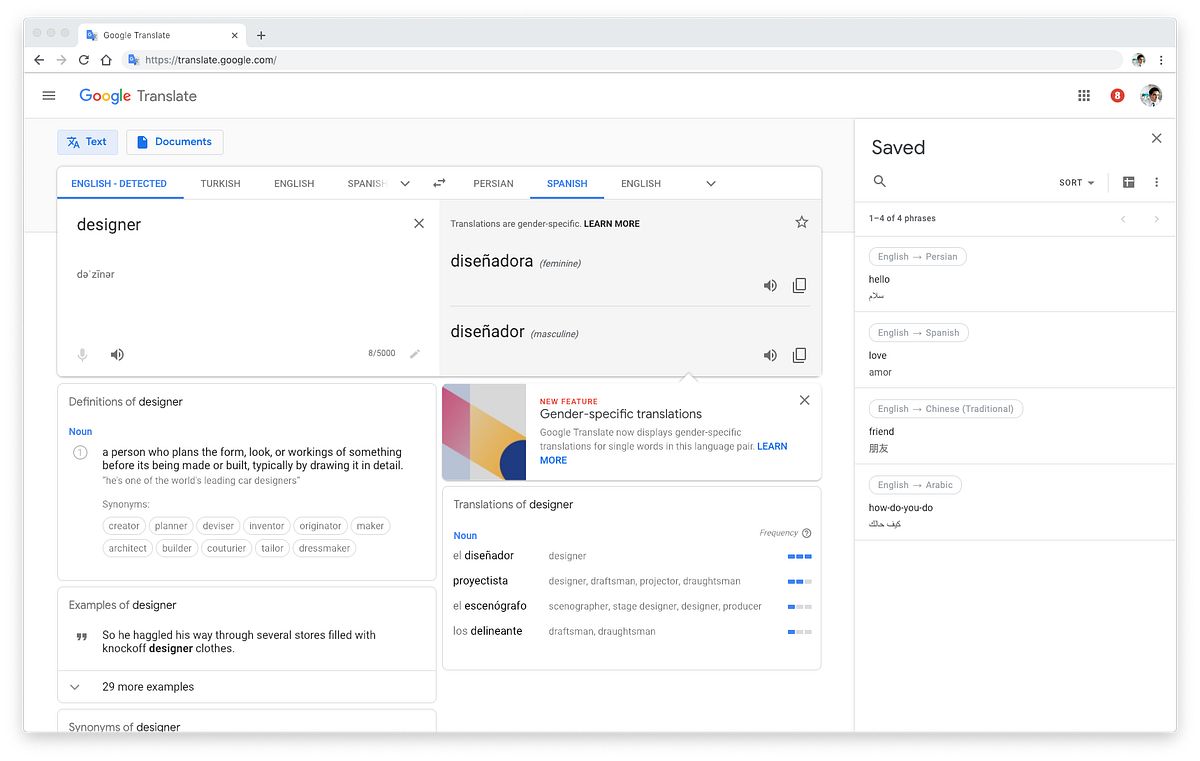Go back in browser history

pyautogui.click(x=39, y=60)
